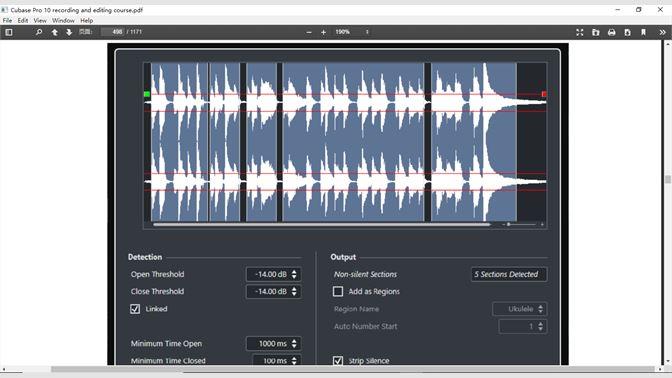Go to next page with down arrow
The image size is (672, 378).
tap(69, 32)
